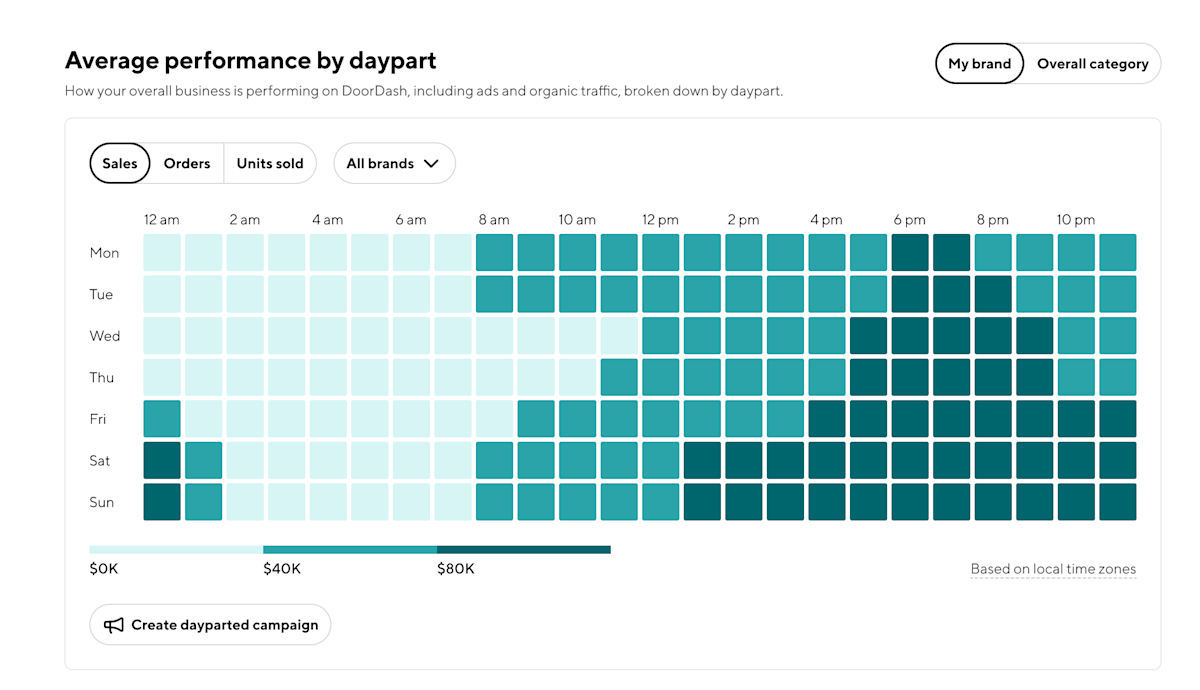Click the 10 pm column label
Viewport: 1200px width, 690px height.
1076,220
